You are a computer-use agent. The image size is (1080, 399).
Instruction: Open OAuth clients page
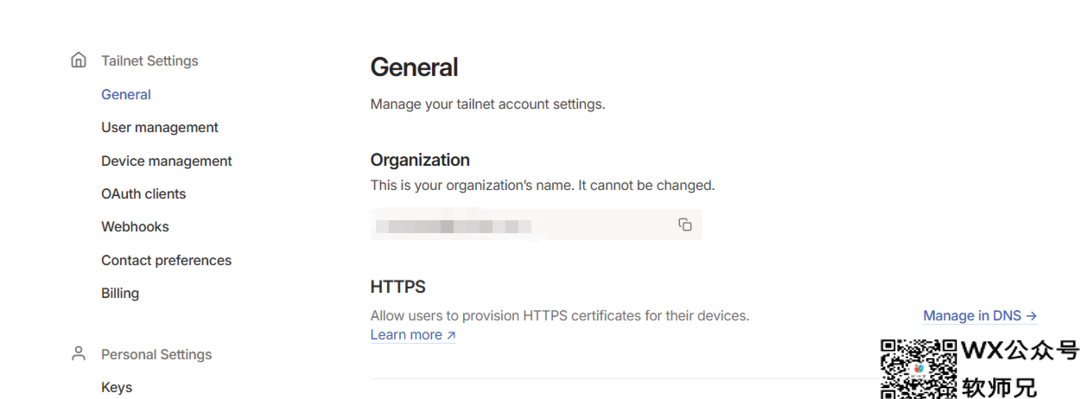(x=143, y=194)
